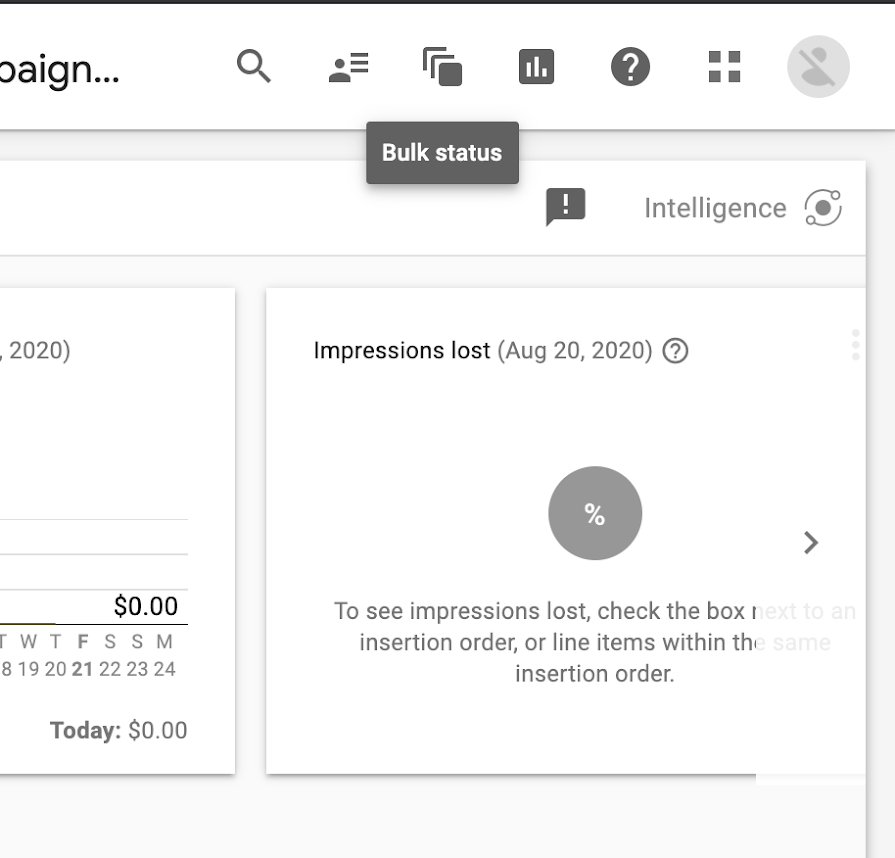The height and width of the screenshot is (858, 895).
Task: Go to the next card with the right chevron
Action: point(811,543)
